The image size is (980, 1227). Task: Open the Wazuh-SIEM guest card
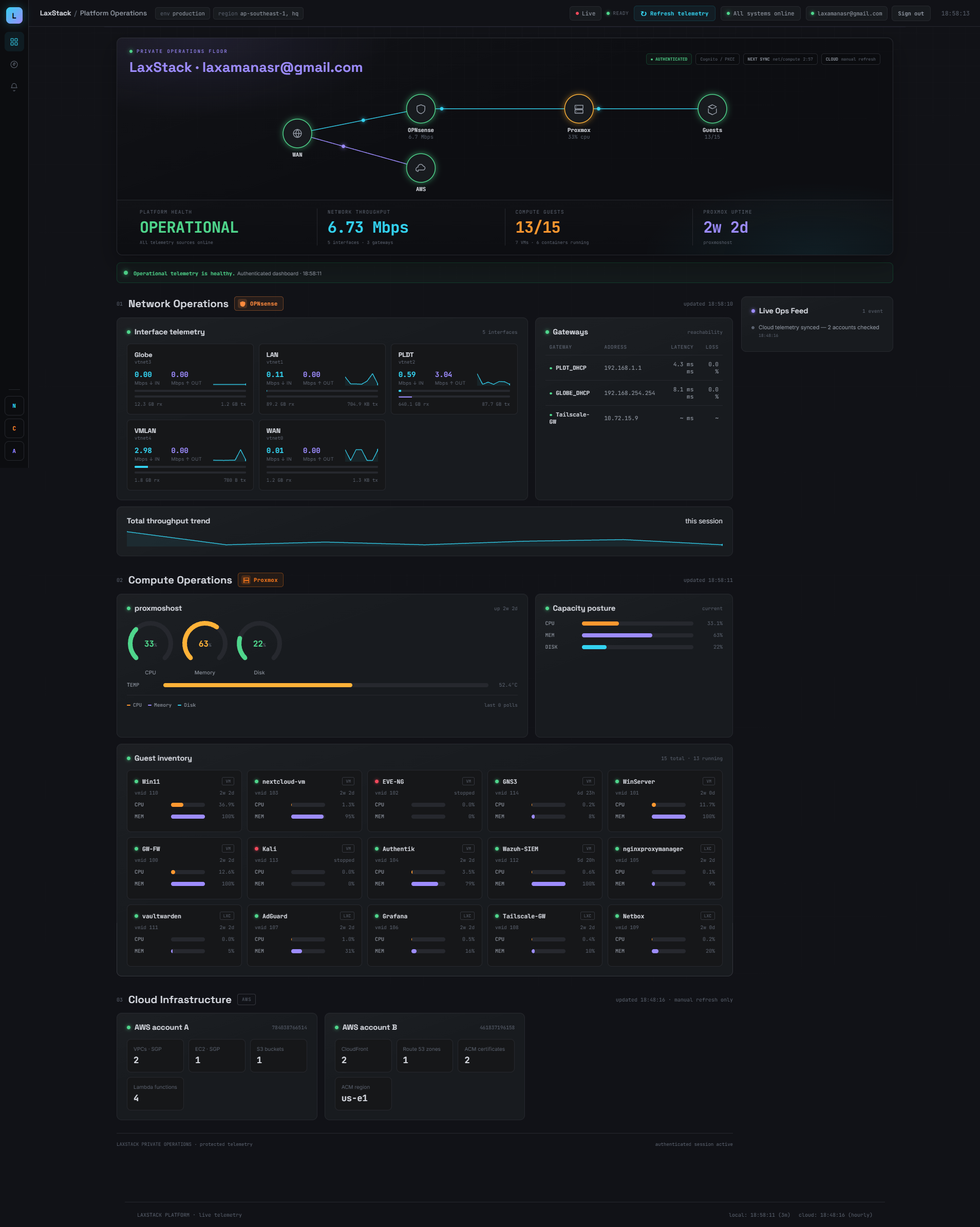tap(544, 869)
